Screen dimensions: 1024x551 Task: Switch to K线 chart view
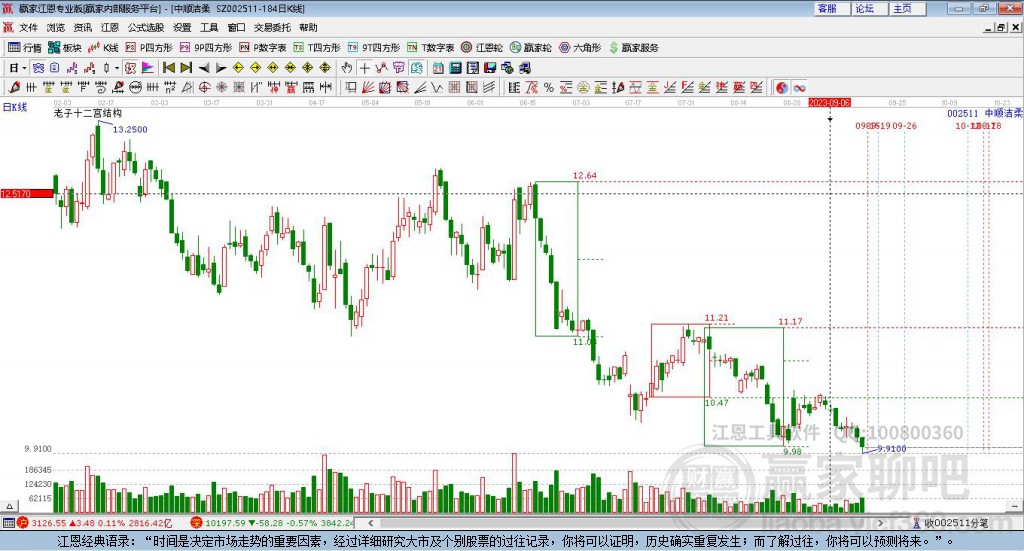click(x=104, y=48)
